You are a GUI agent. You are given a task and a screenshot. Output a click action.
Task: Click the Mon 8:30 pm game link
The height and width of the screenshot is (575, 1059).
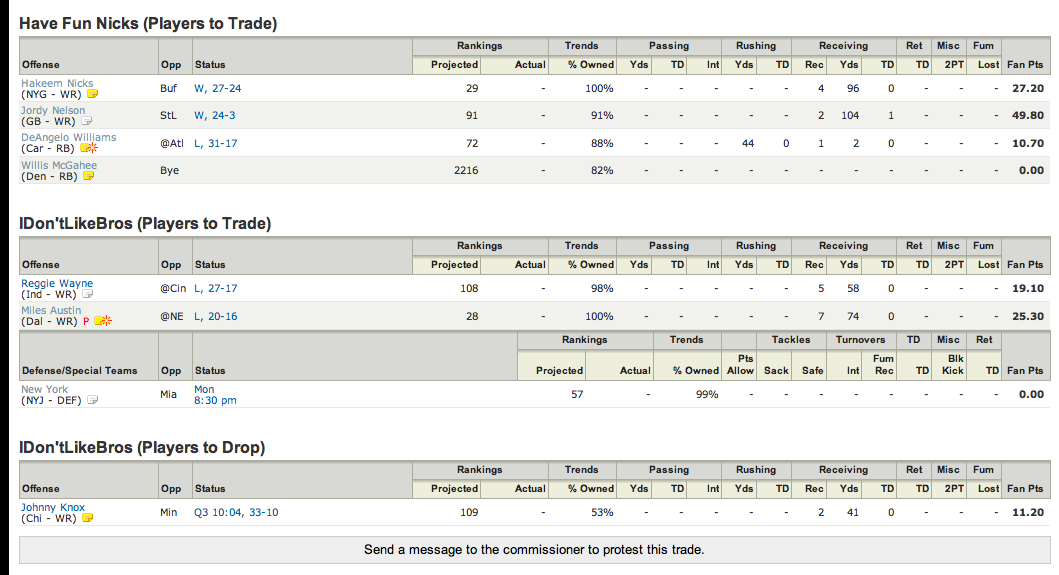215,395
